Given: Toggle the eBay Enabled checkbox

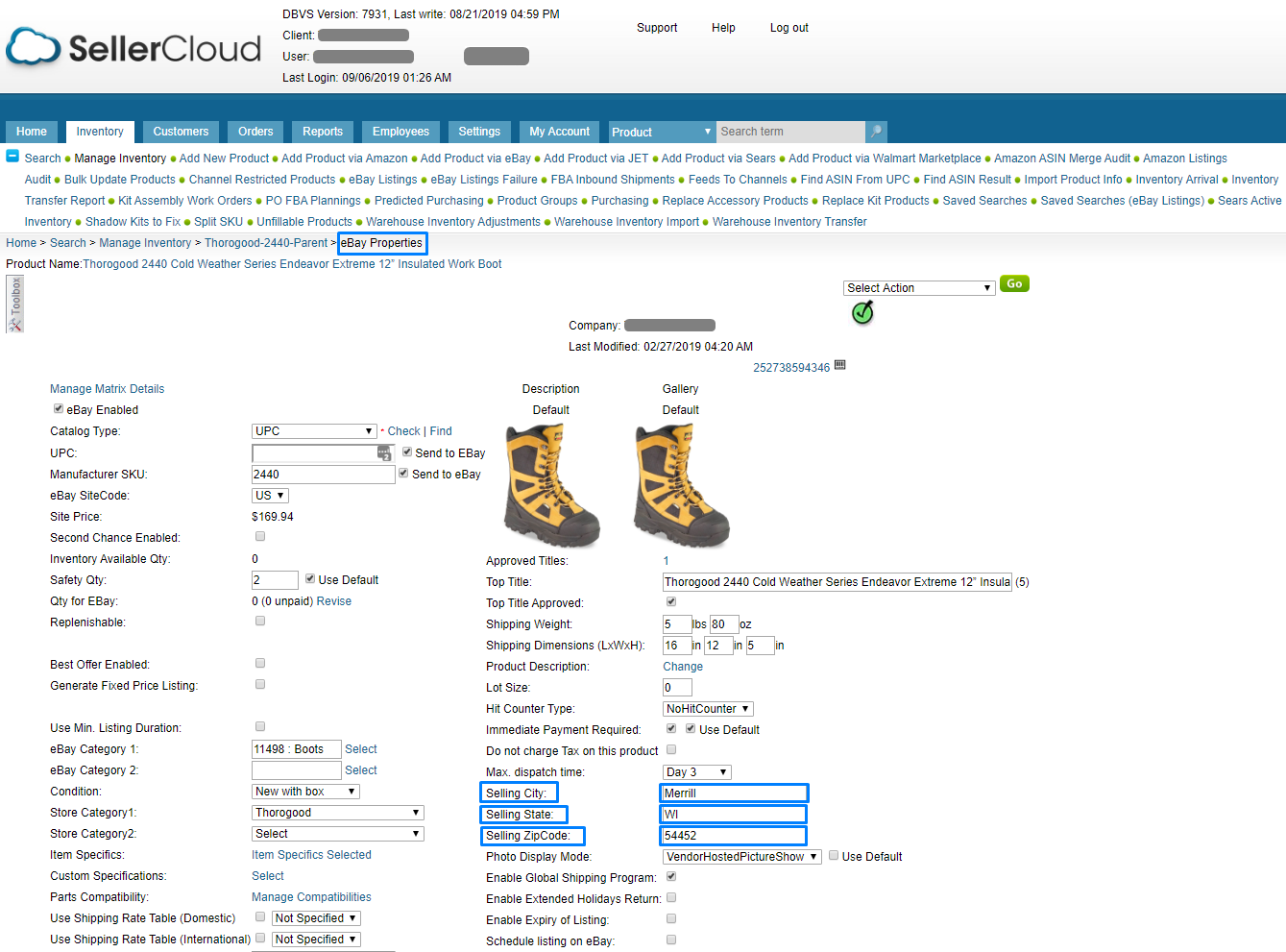Looking at the screenshot, I should click(x=59, y=408).
